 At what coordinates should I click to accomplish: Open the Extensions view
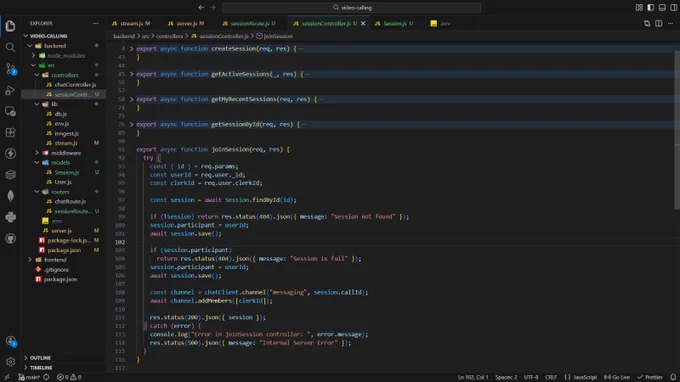pos(10,132)
